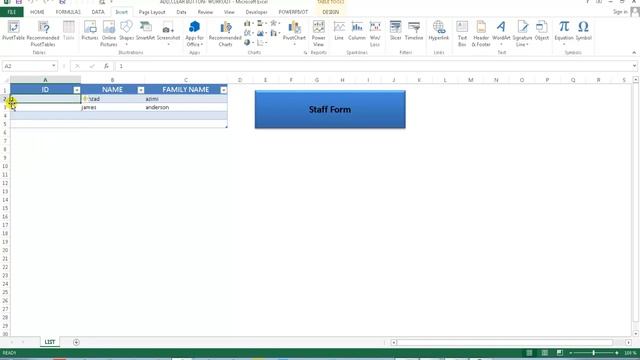Insert a Line sparkline

click(339, 31)
